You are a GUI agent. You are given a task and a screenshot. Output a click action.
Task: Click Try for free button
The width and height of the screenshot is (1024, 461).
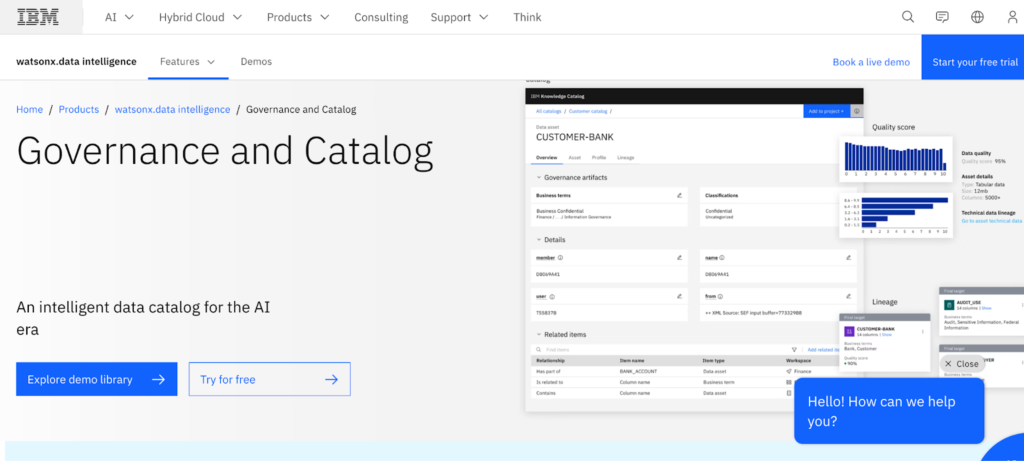point(270,379)
